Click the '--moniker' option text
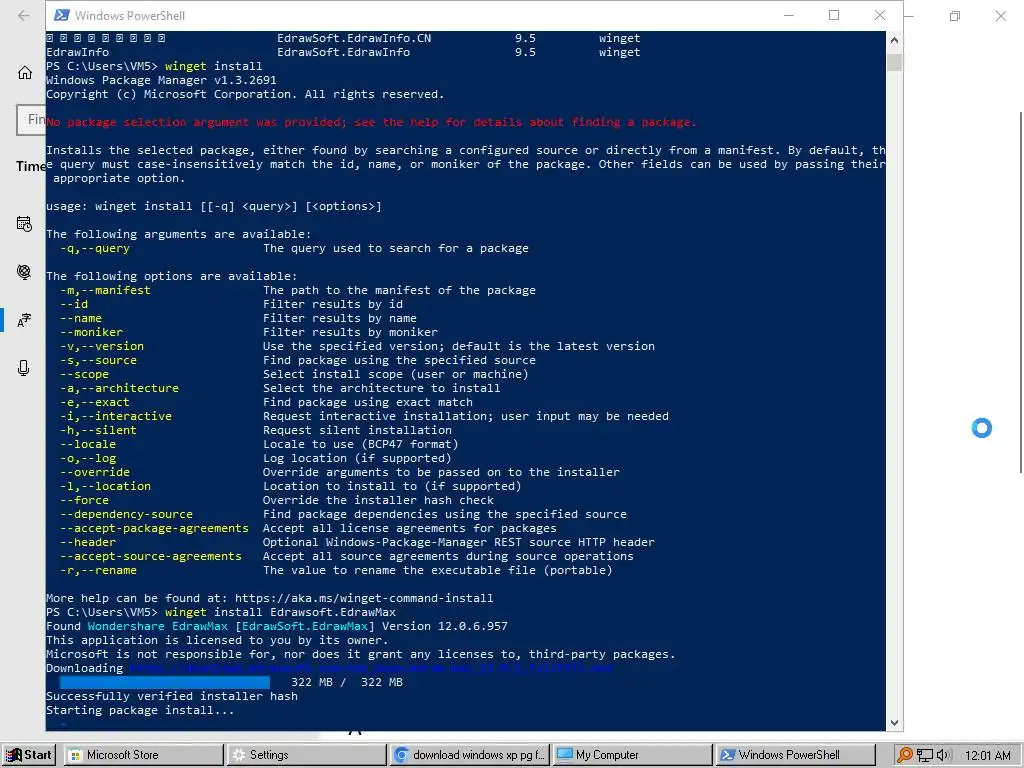The width and height of the screenshot is (1024, 768). (x=91, y=332)
